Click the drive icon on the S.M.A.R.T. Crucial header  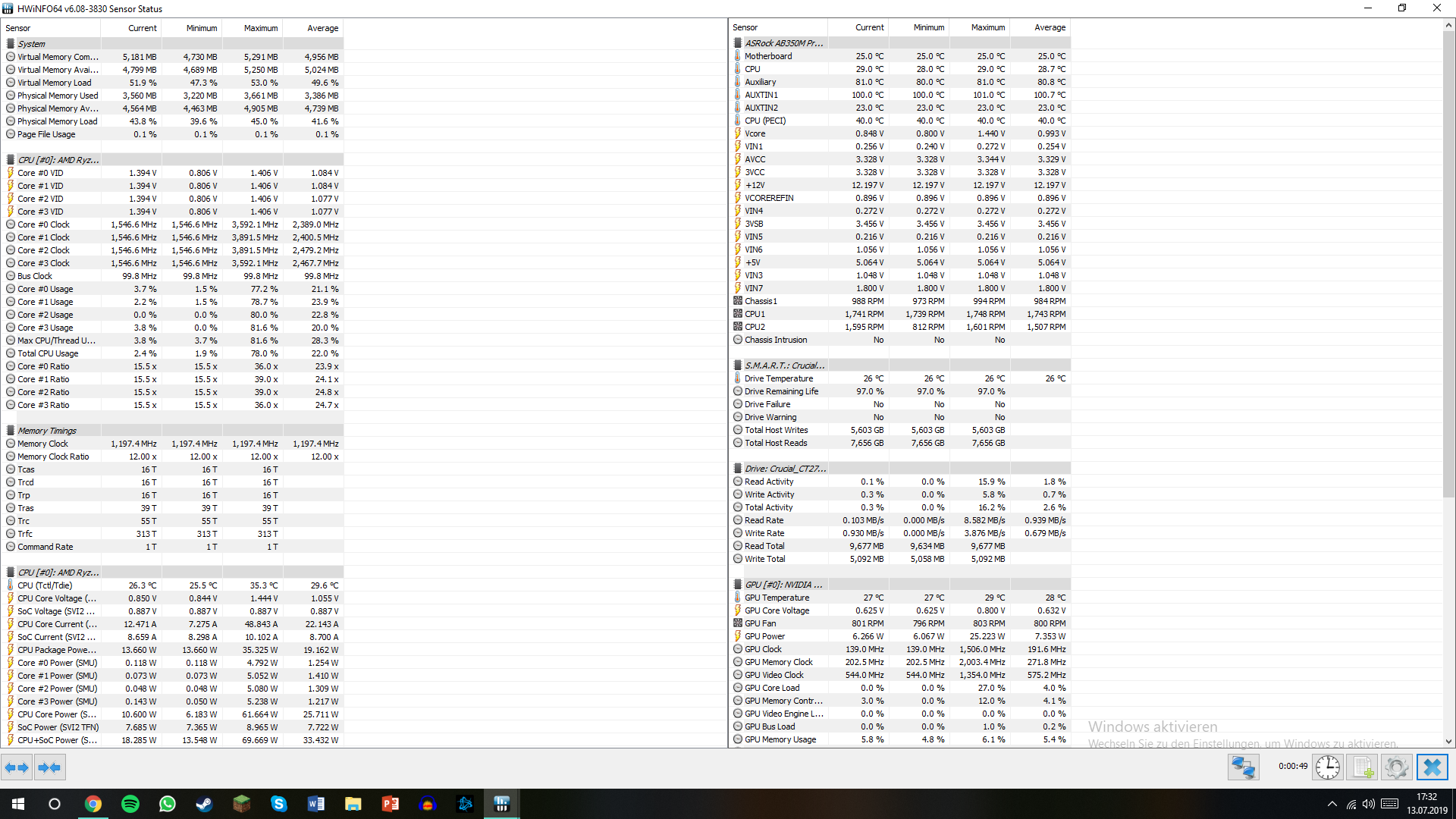(x=737, y=365)
